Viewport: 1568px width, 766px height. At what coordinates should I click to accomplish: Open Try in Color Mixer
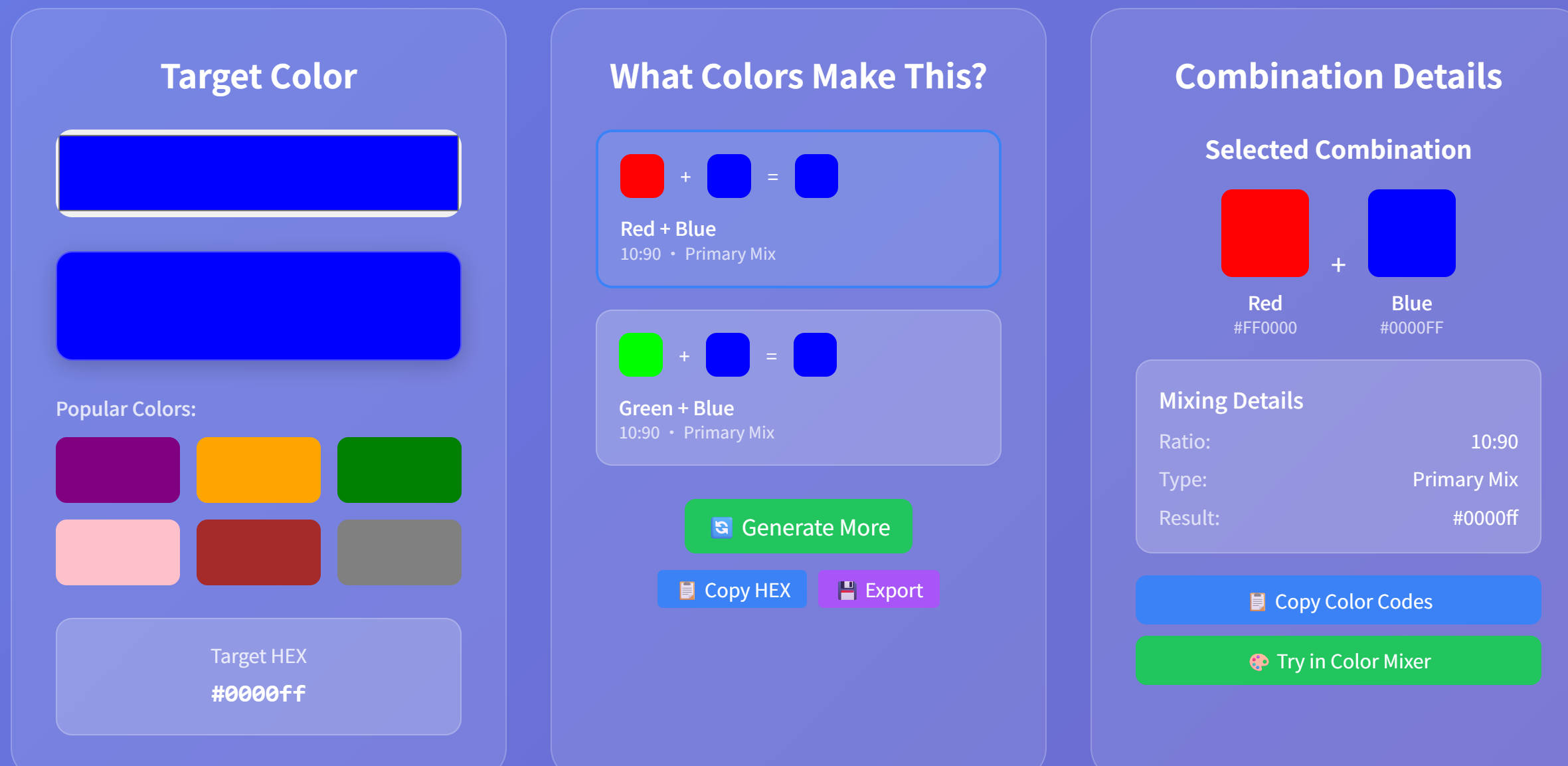click(x=1338, y=661)
